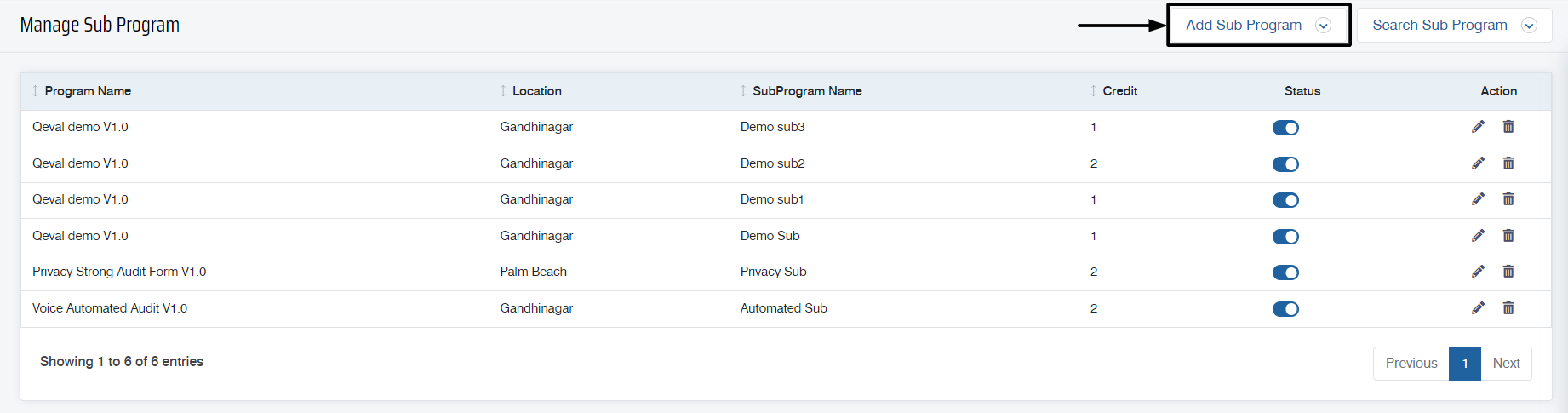
Task: Click trash icon for Demo sub1 row
Action: point(1508,199)
